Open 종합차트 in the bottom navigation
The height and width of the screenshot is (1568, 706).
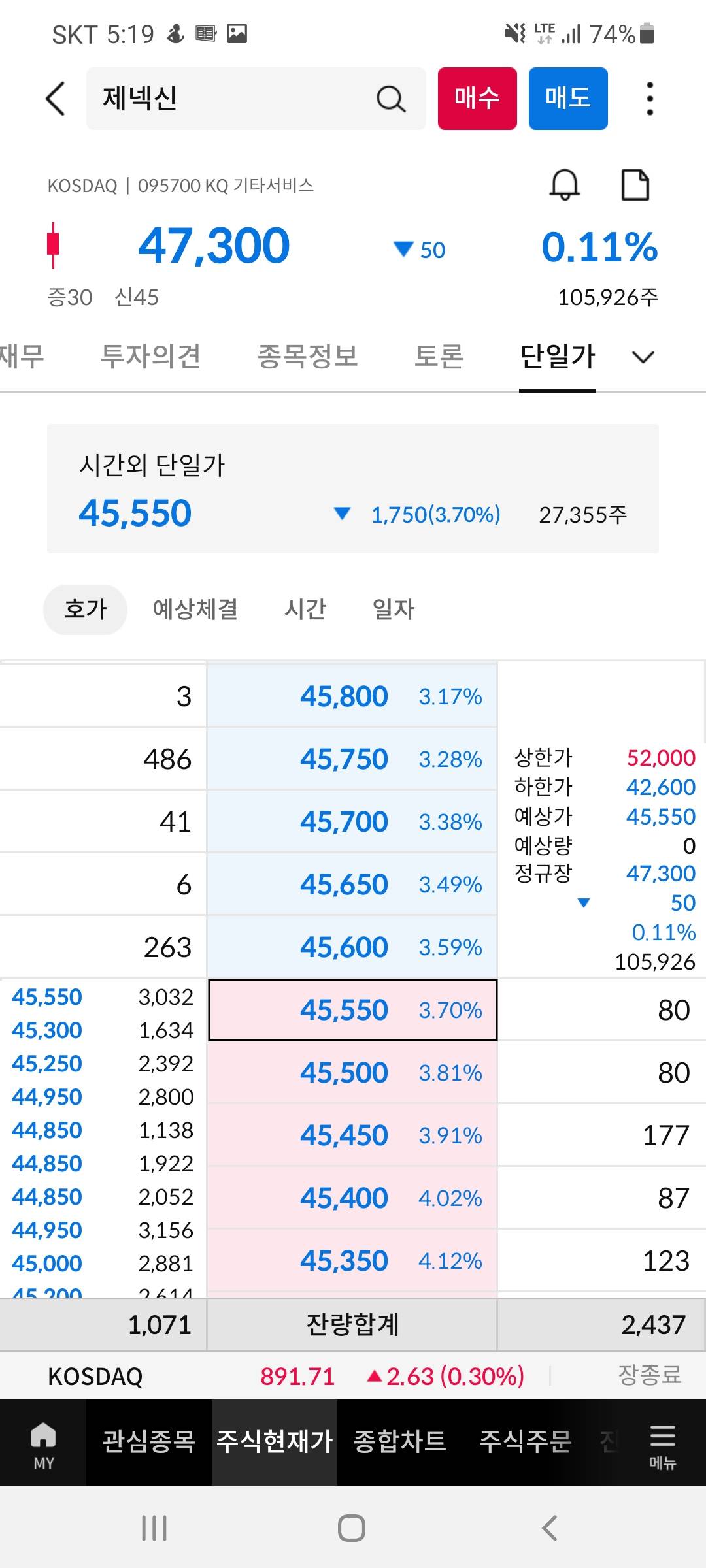(400, 1442)
